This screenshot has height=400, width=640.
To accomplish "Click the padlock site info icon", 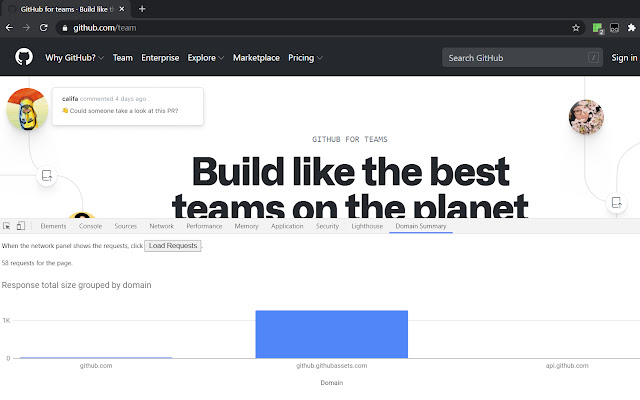I will tap(64, 28).
